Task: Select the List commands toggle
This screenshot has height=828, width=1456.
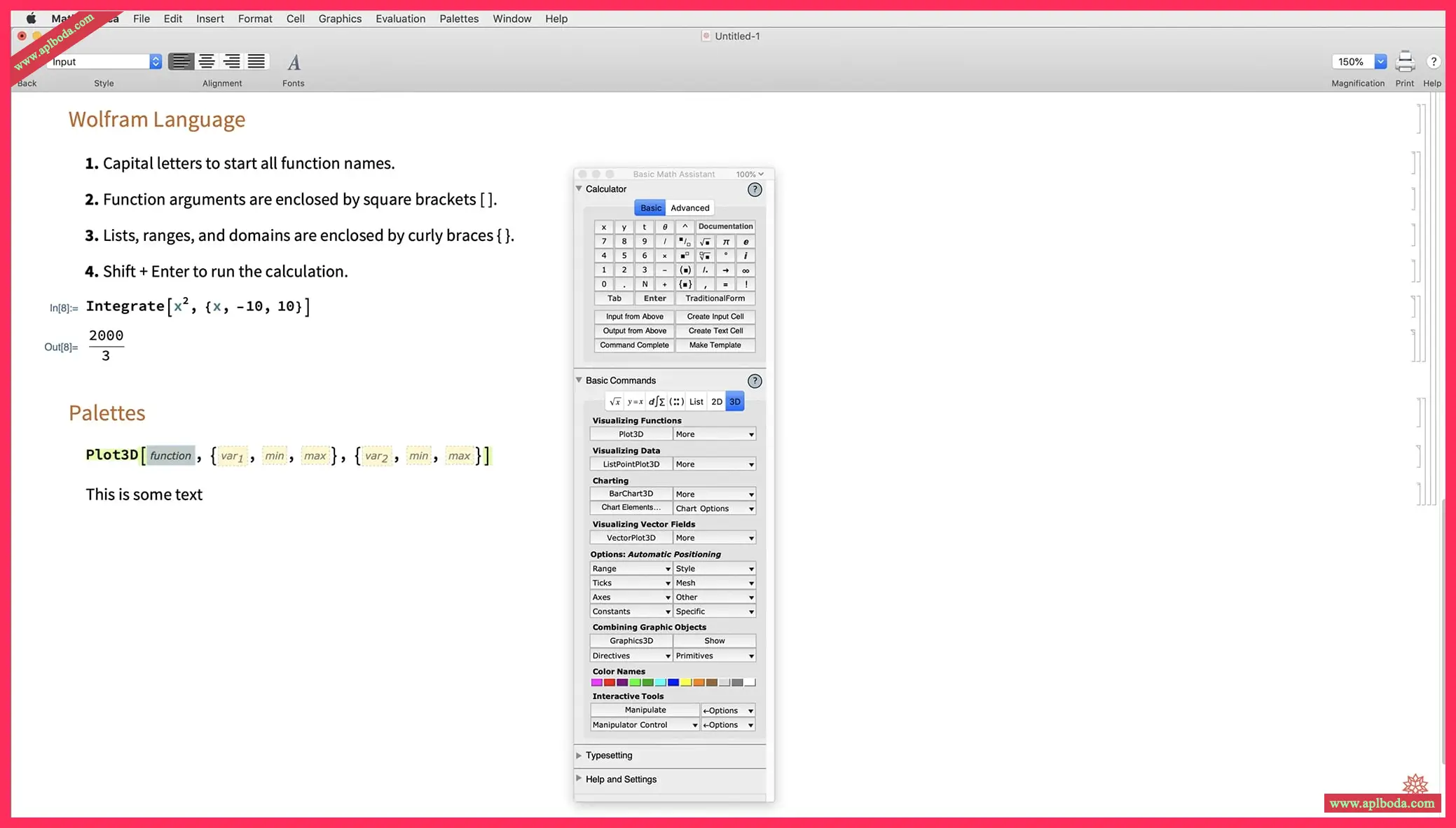Action: [x=696, y=401]
